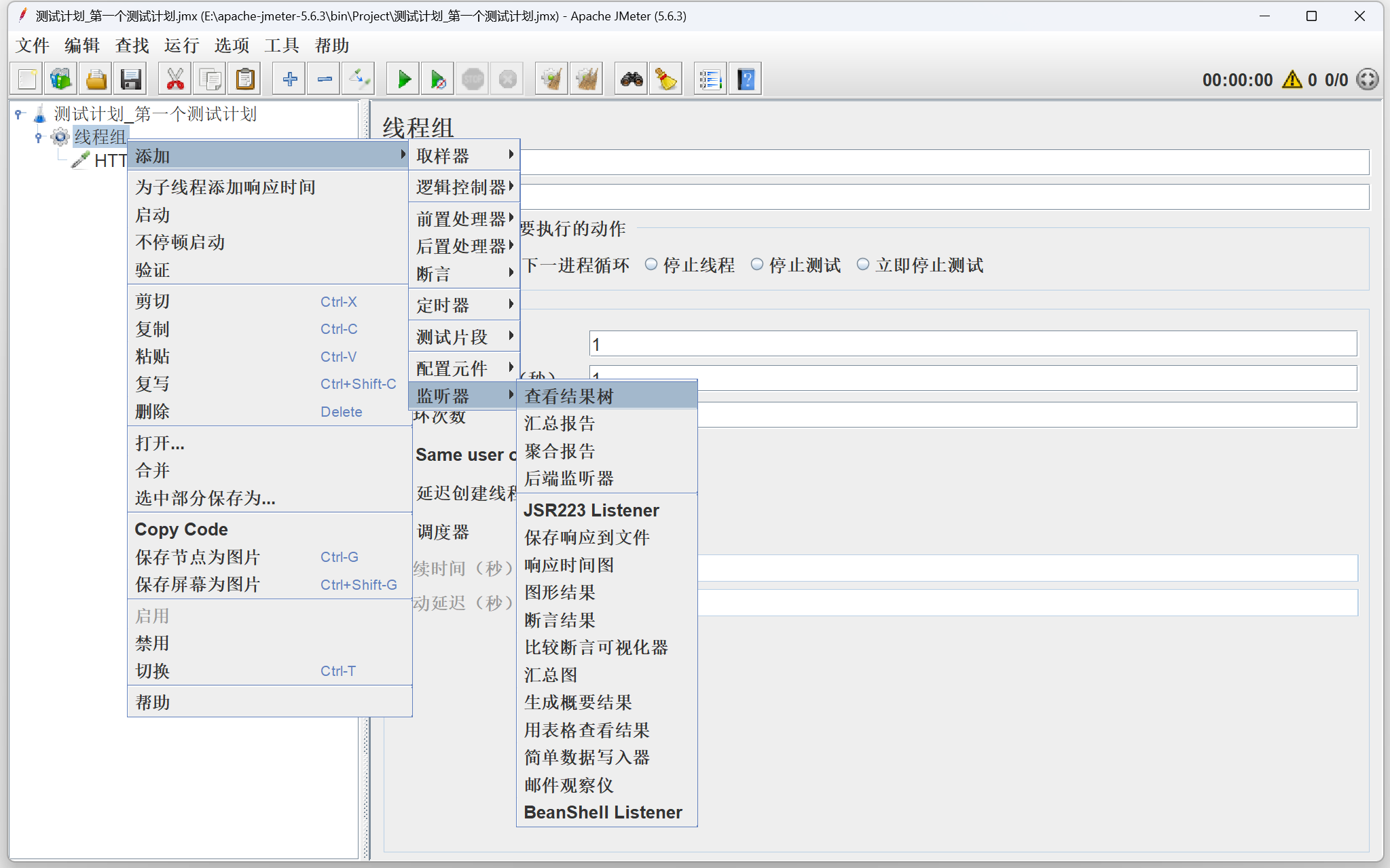1390x868 pixels.
Task: Choose 查看结果树 from listener submenu
Action: (607, 396)
